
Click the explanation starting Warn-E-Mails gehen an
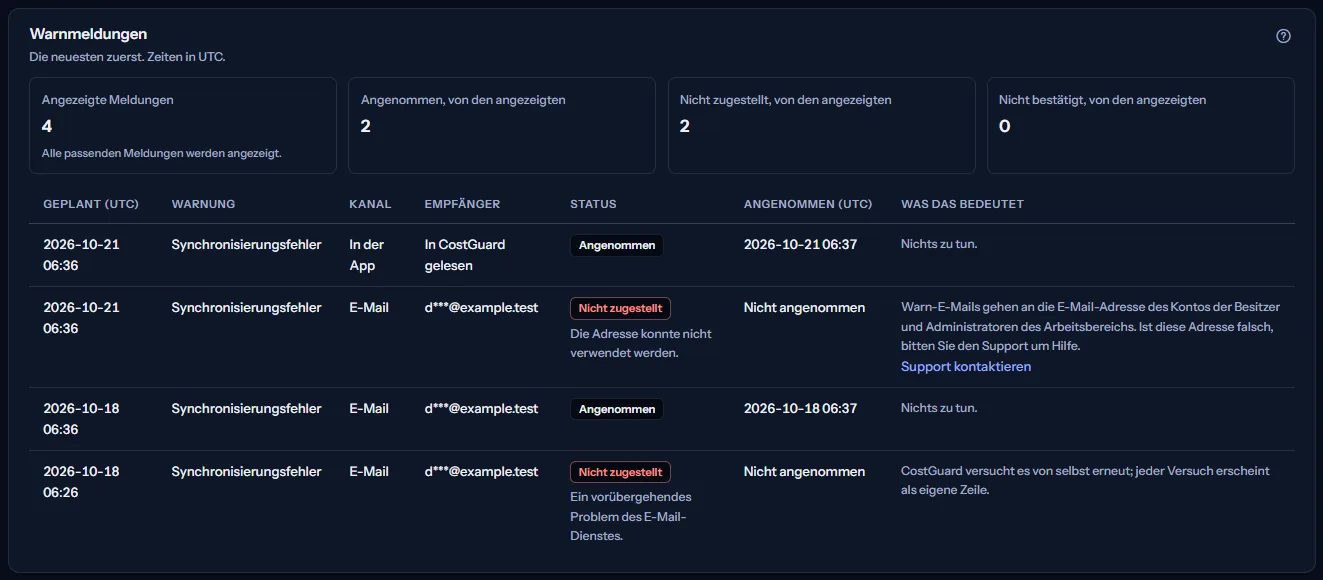(x=1090, y=327)
